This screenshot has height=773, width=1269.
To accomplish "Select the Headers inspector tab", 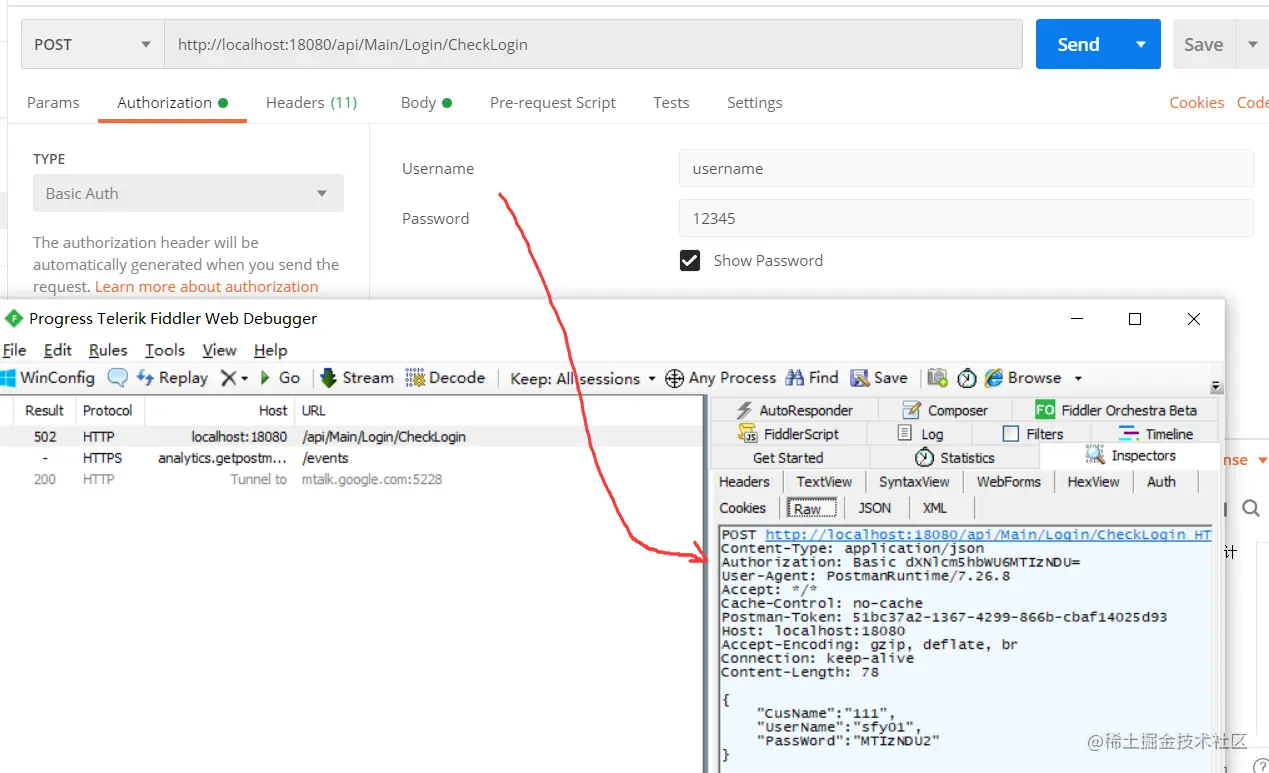I will point(744,482).
